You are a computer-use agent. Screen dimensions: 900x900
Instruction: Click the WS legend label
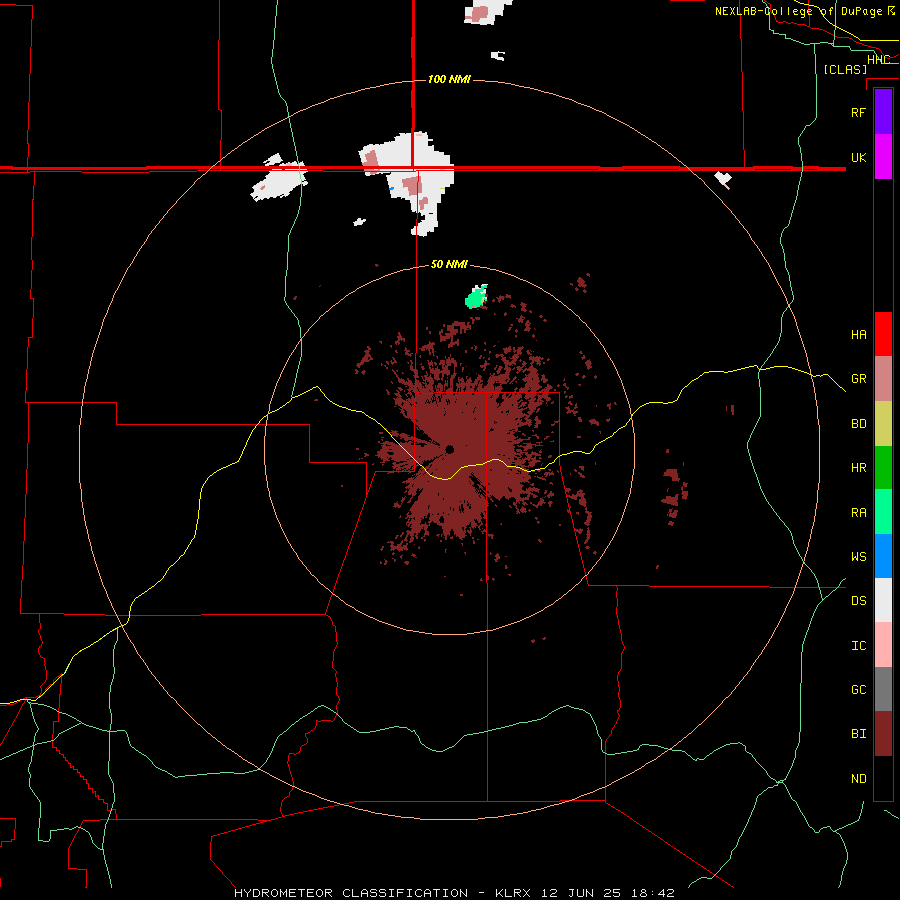click(x=858, y=556)
